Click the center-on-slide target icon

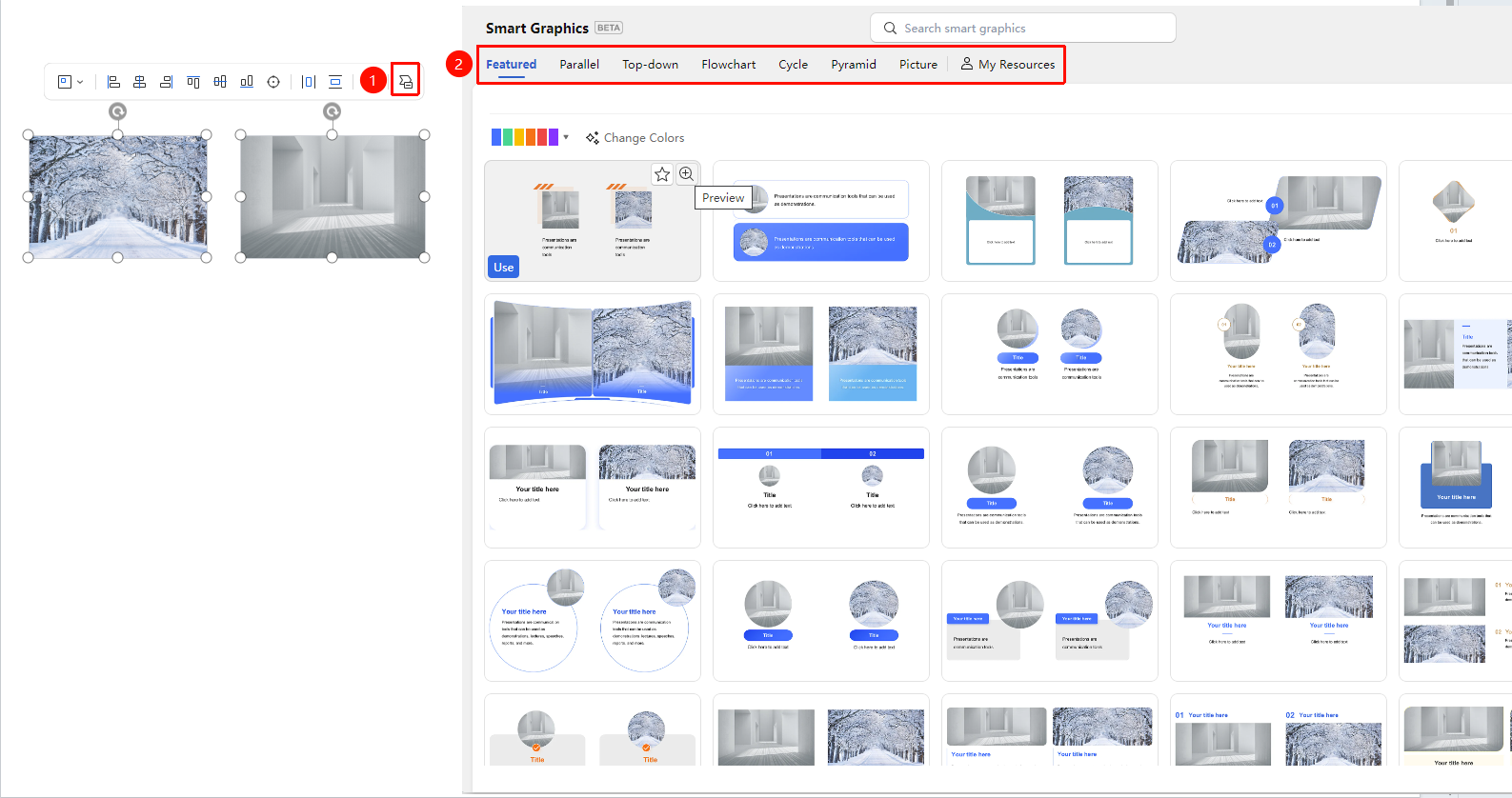[273, 82]
